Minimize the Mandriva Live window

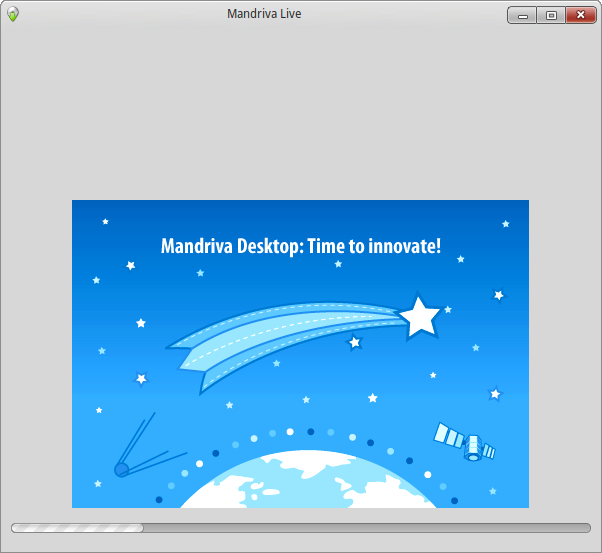point(522,15)
